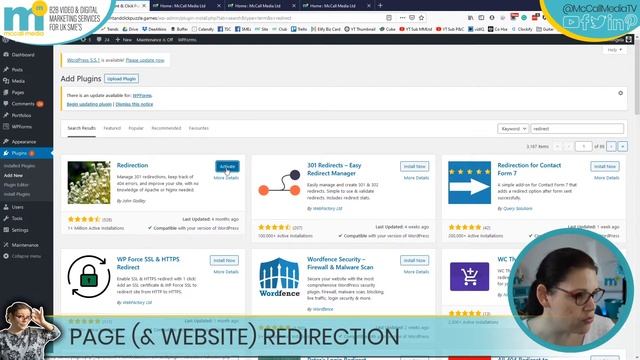This screenshot has width=640, height=360.
Task: Open the Dashboard sidebar menu
Action: coord(23,55)
